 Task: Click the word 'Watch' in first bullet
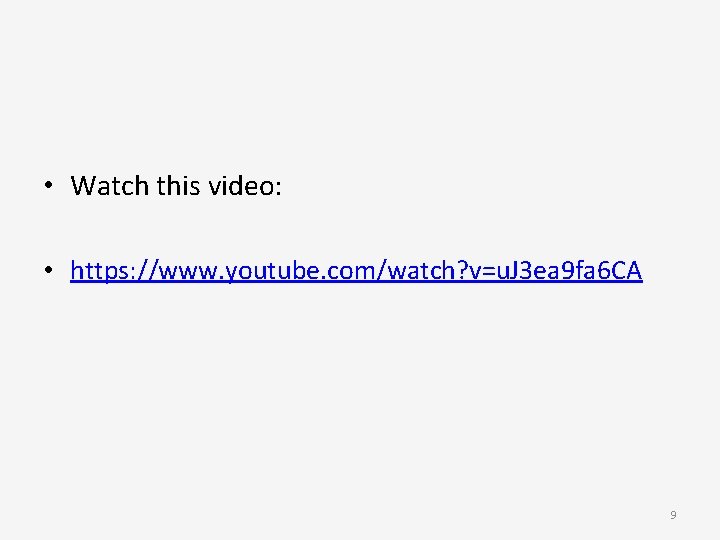[110, 186]
